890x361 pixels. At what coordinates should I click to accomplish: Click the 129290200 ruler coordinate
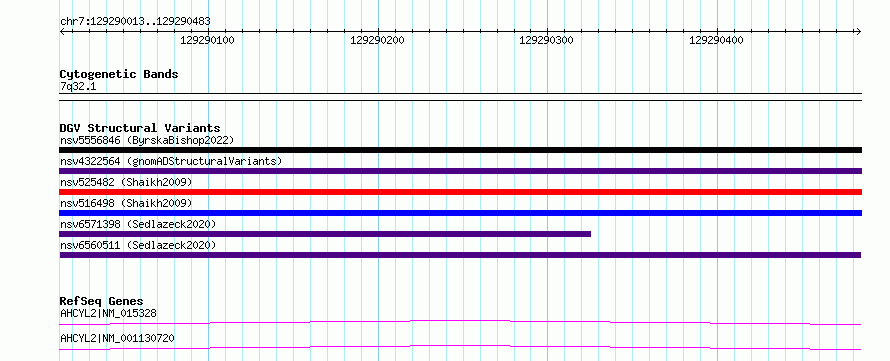pos(377,40)
